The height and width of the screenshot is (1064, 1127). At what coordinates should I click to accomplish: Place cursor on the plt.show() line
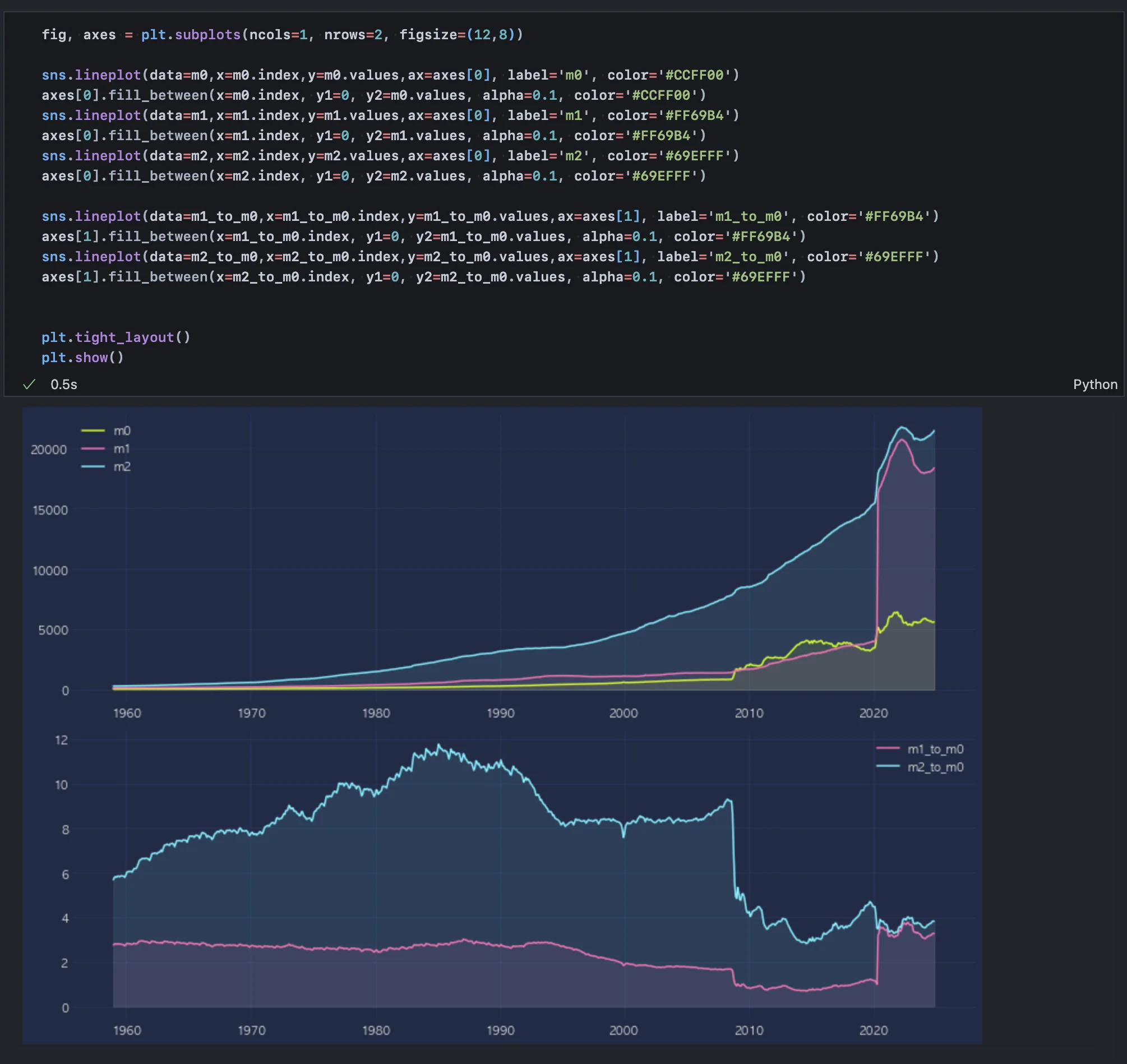pyautogui.click(x=82, y=358)
